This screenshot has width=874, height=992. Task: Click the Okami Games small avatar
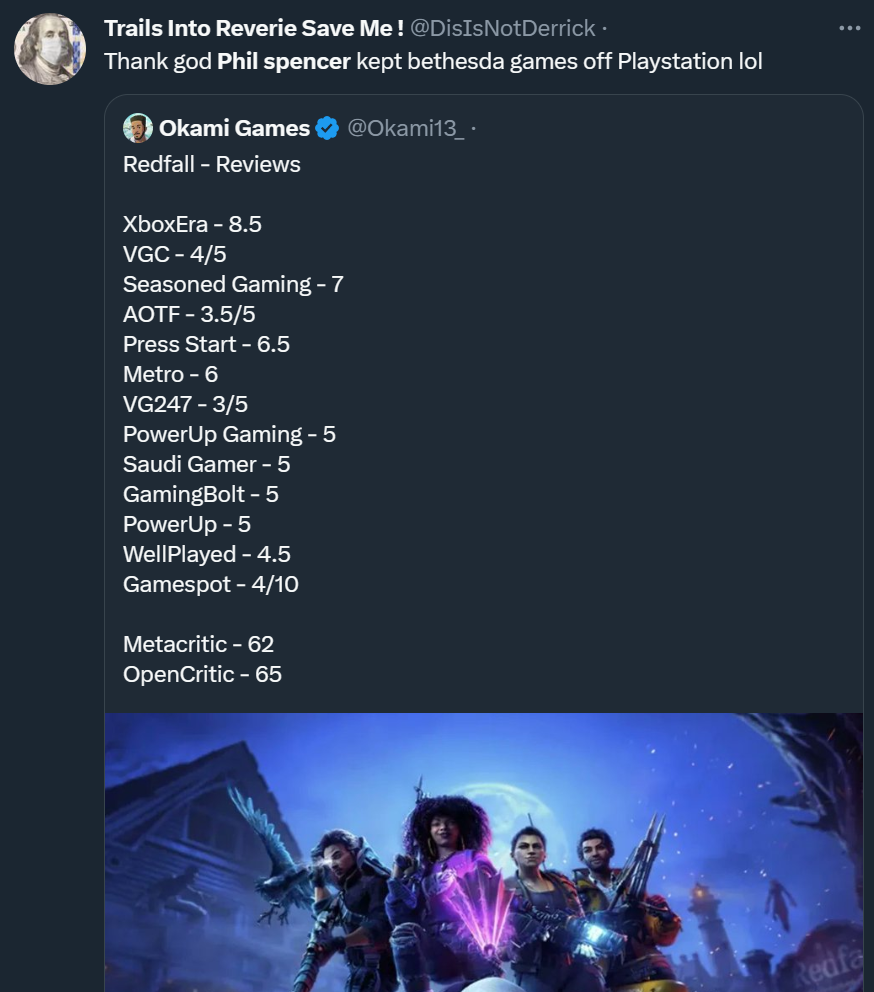(x=138, y=128)
